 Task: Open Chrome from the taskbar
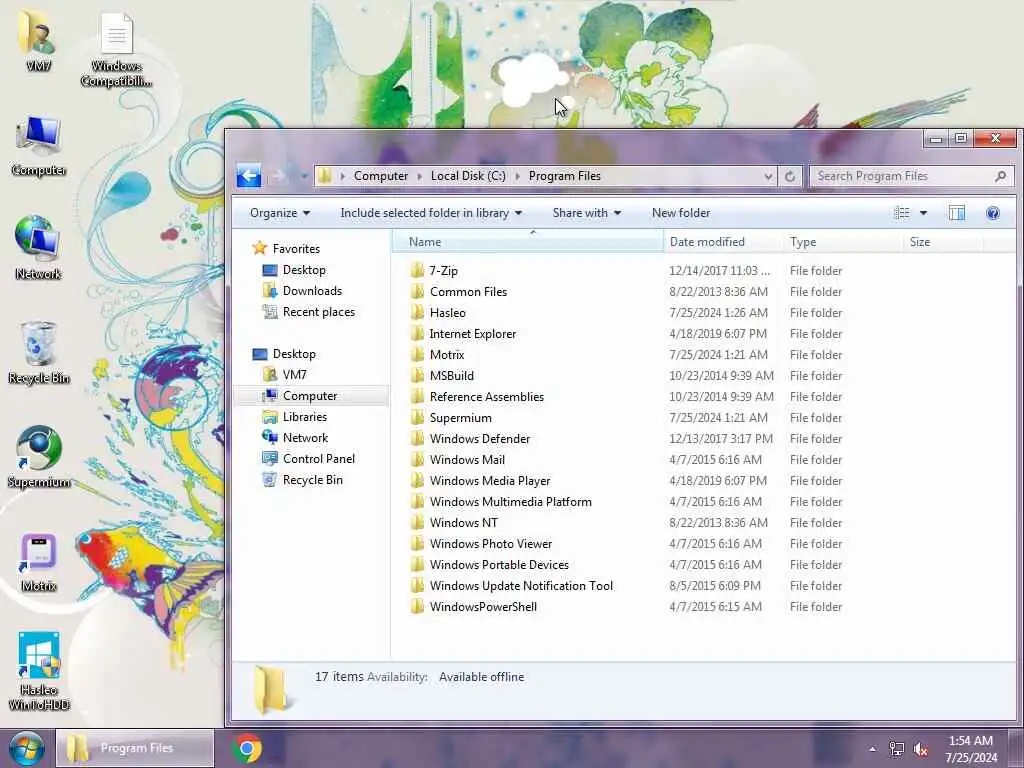pyautogui.click(x=246, y=749)
